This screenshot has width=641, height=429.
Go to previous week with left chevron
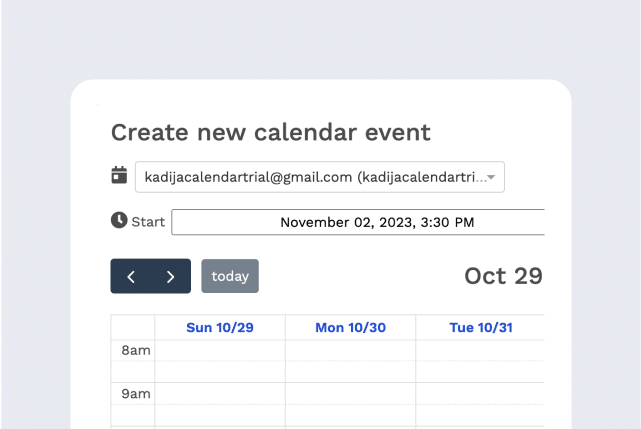[131, 276]
